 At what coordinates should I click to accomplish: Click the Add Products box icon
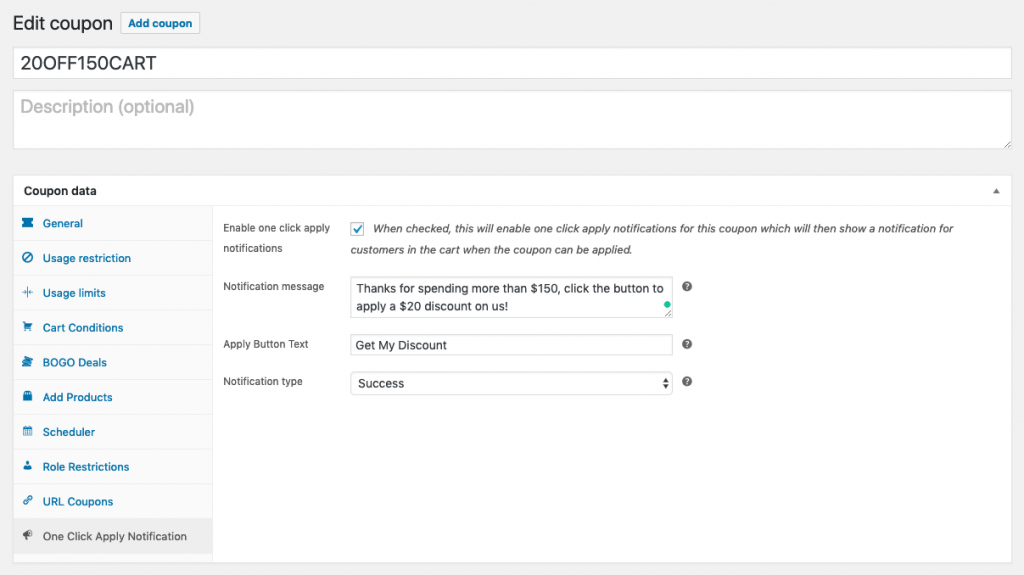[x=28, y=397]
